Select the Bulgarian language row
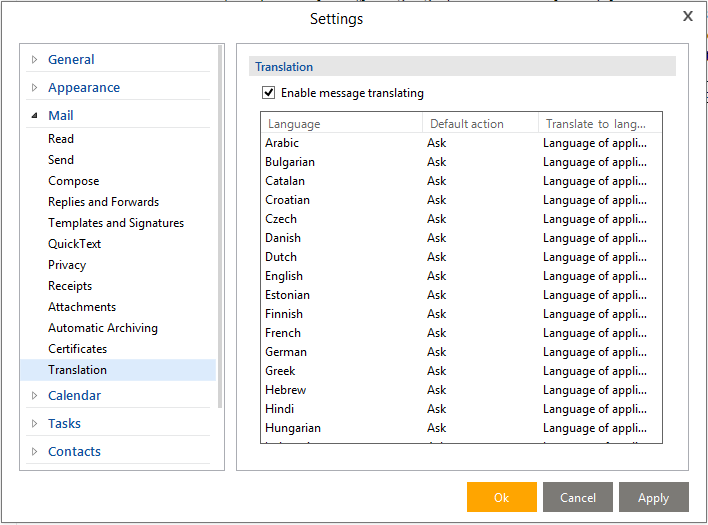Screen dimensions: 708x525 (x=461, y=162)
